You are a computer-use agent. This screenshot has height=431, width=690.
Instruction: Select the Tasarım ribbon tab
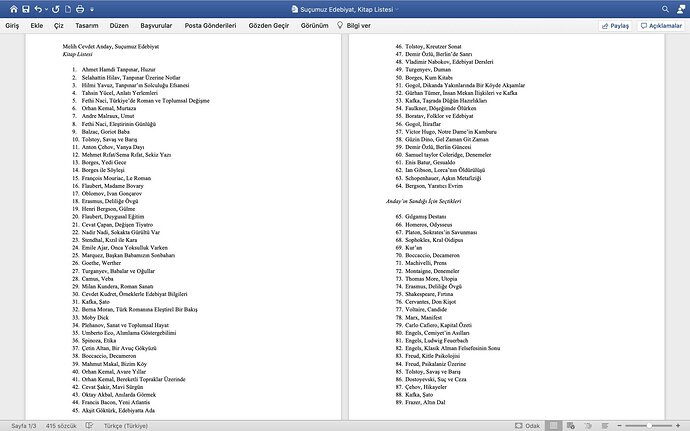pos(87,26)
